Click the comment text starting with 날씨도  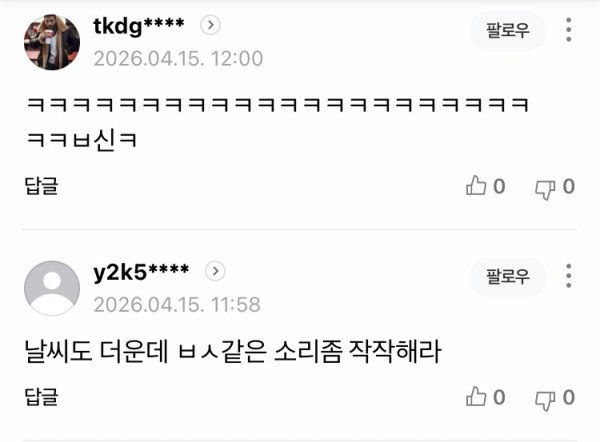[233, 351]
